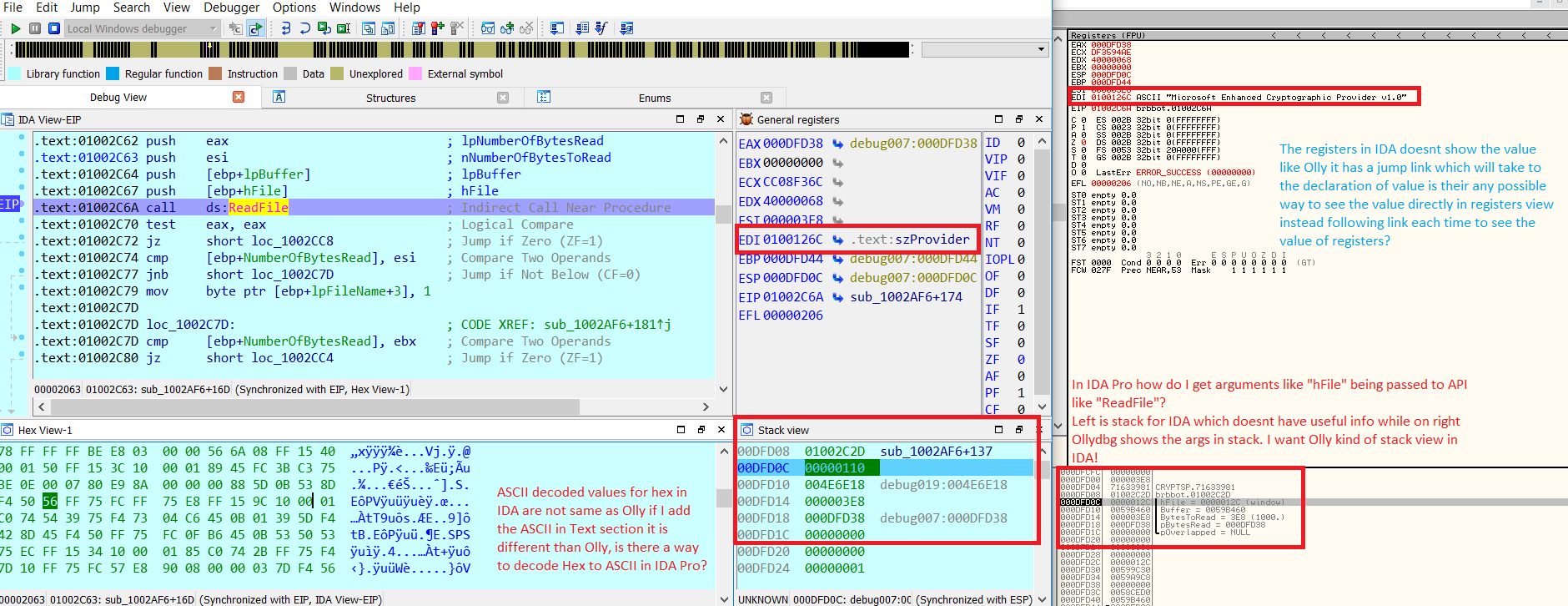Click the highlighted ReadFile call operand
Viewport: 1568px width, 606px height.
[x=258, y=208]
